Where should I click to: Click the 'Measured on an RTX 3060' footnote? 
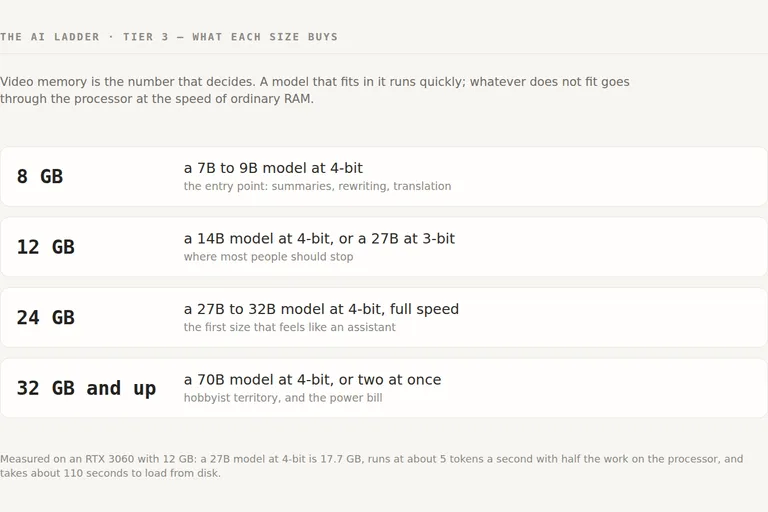[x=372, y=466]
